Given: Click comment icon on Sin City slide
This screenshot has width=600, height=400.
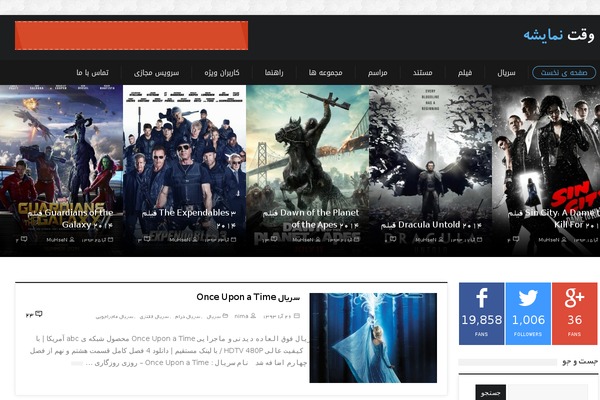Looking at the screenshot, I should 516,239.
